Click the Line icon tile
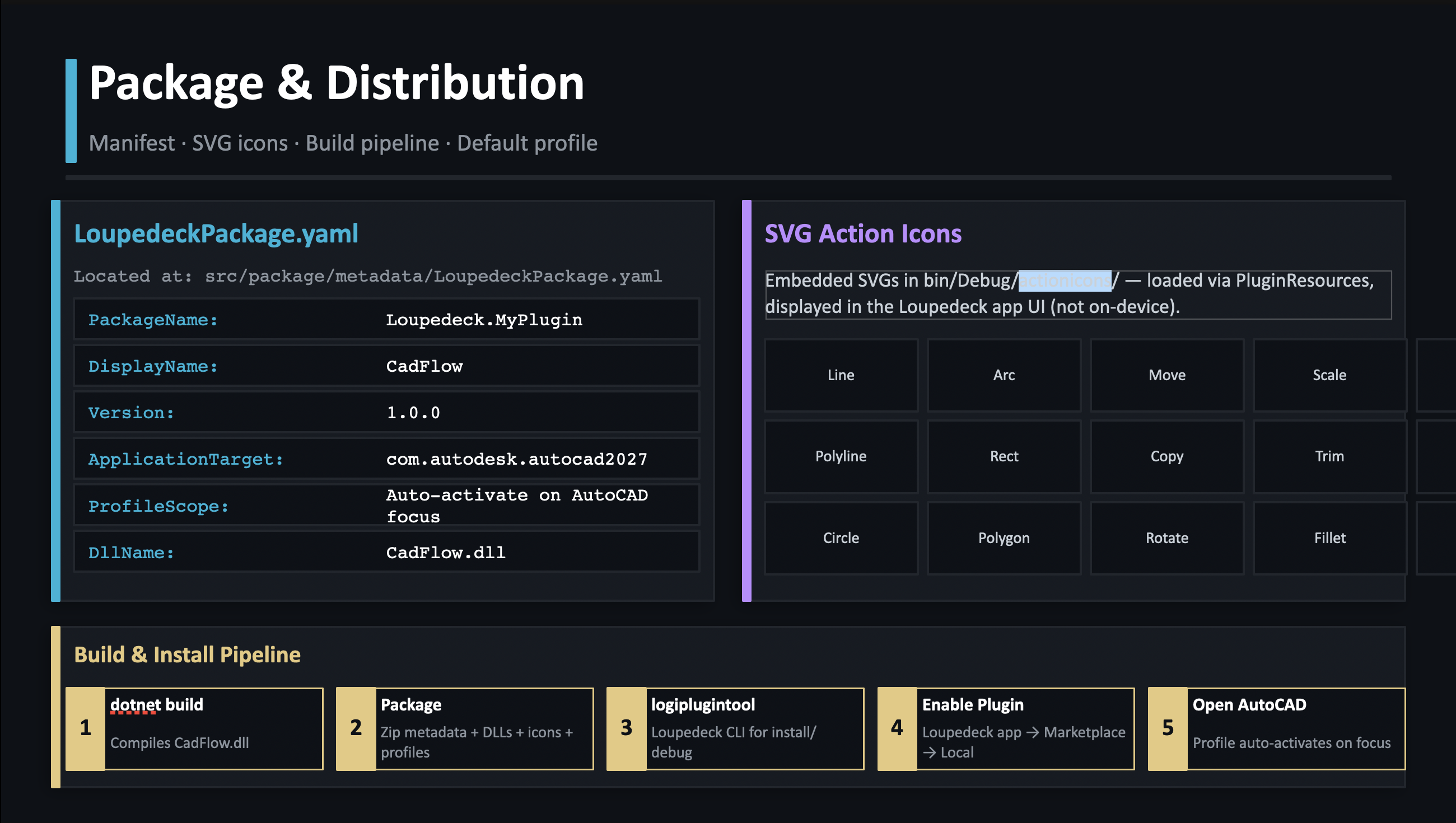This screenshot has width=1456, height=823. (x=841, y=375)
